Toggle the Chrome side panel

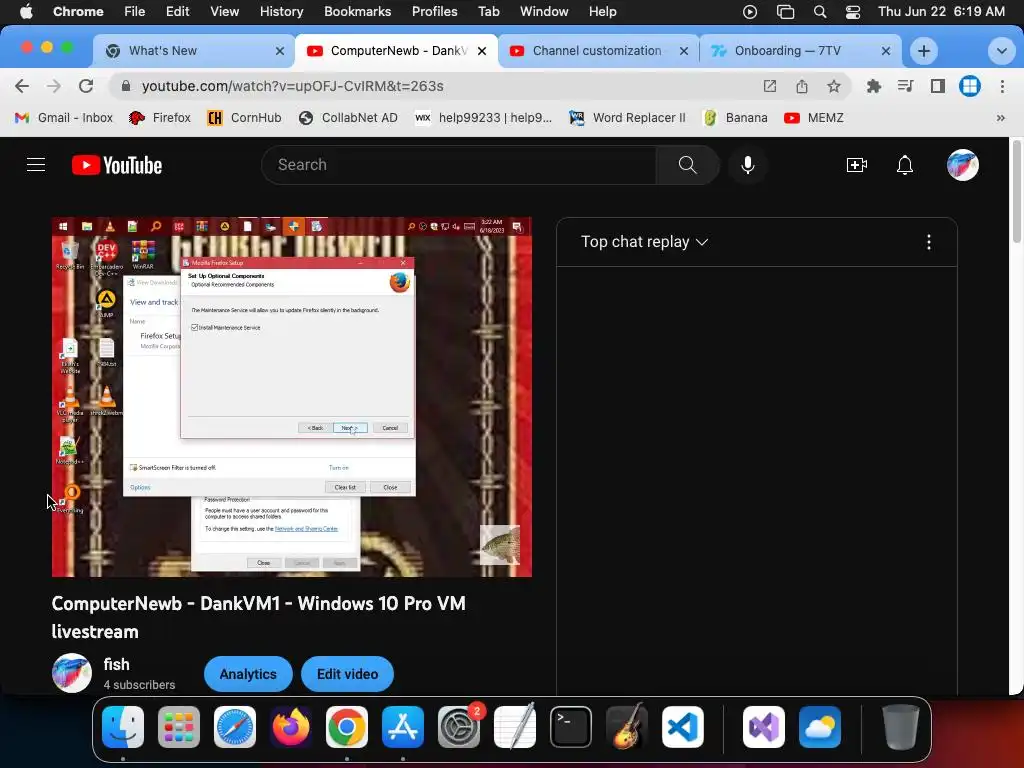click(x=938, y=86)
